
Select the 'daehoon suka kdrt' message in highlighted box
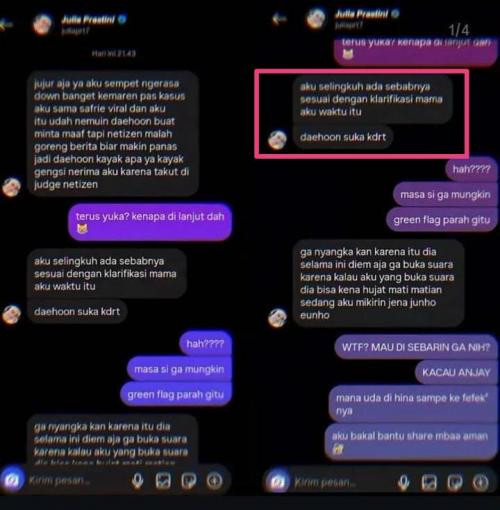[x=343, y=137]
